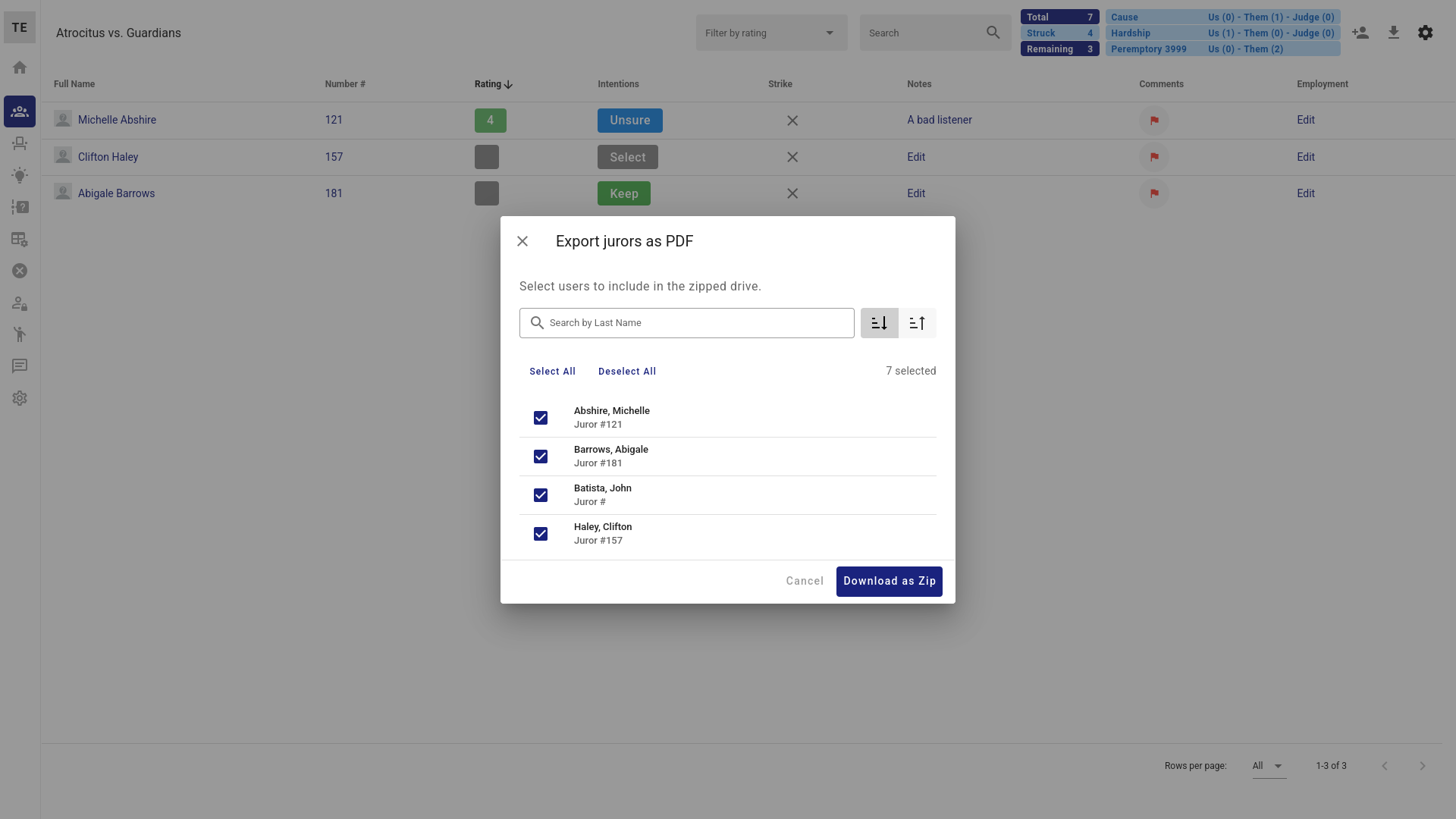Click the download export icon in header
1456x819 pixels.
(1393, 33)
